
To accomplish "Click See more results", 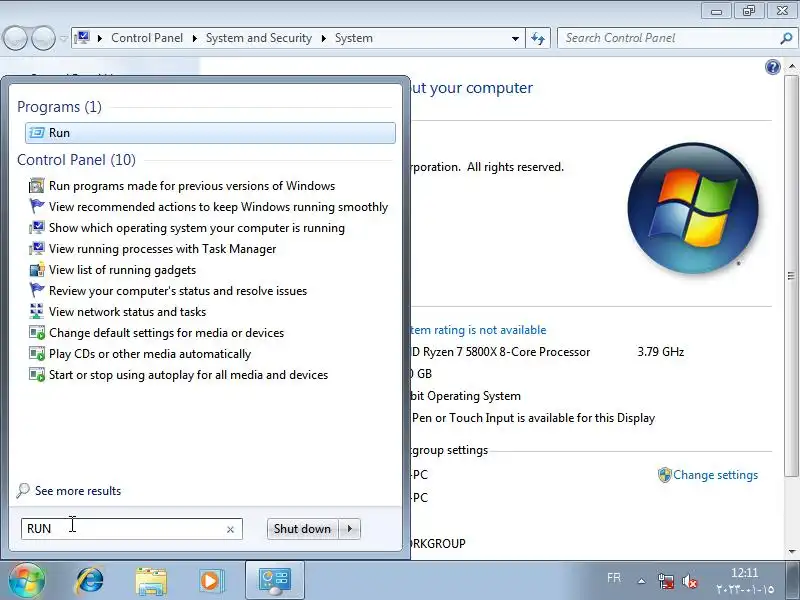I will pyautogui.click(x=78, y=491).
